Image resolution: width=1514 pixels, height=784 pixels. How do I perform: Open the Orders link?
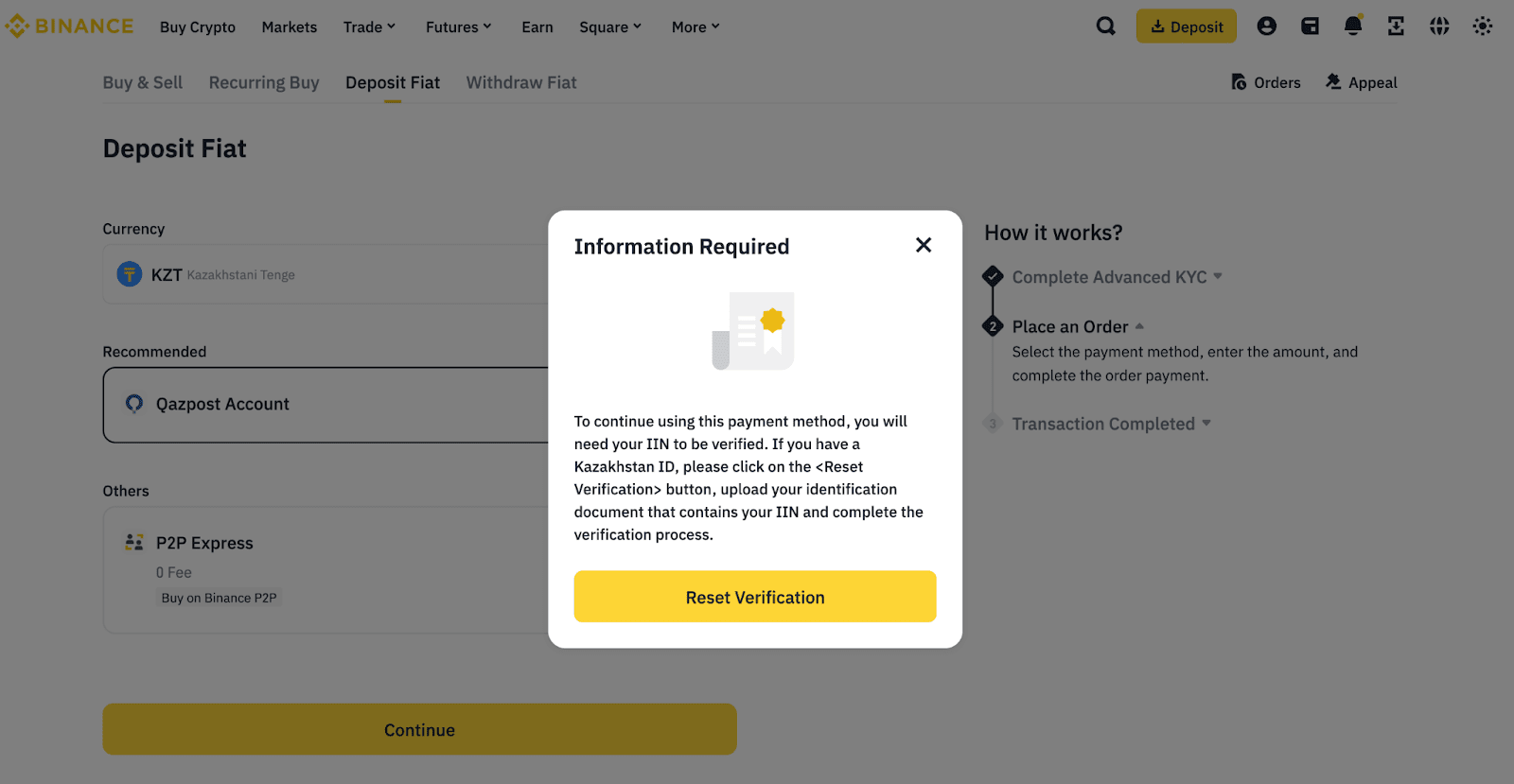pyautogui.click(x=1266, y=83)
